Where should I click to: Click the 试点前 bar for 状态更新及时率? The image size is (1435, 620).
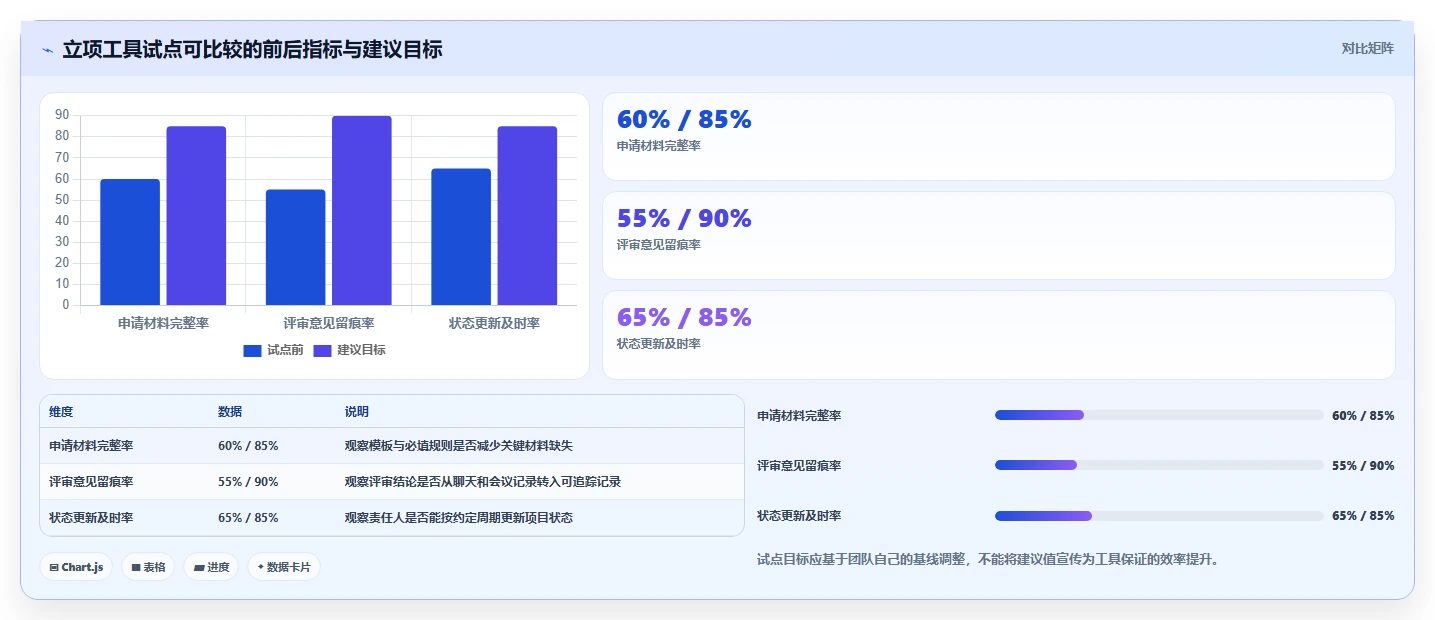pyautogui.click(x=461, y=237)
